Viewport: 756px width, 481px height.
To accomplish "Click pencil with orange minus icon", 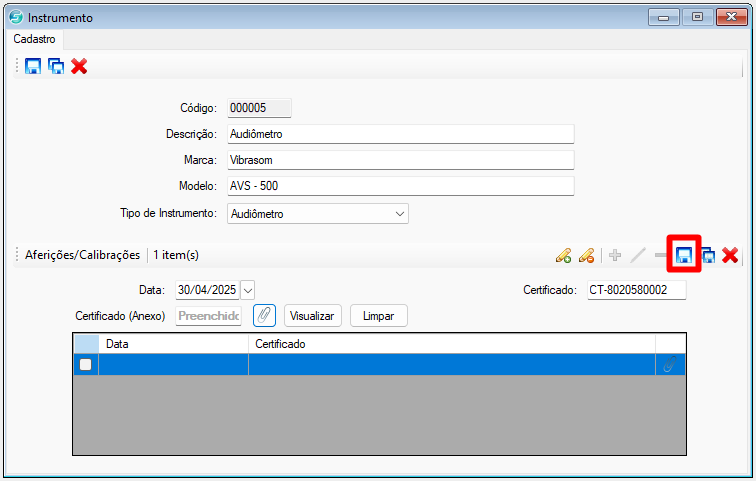I will [587, 255].
